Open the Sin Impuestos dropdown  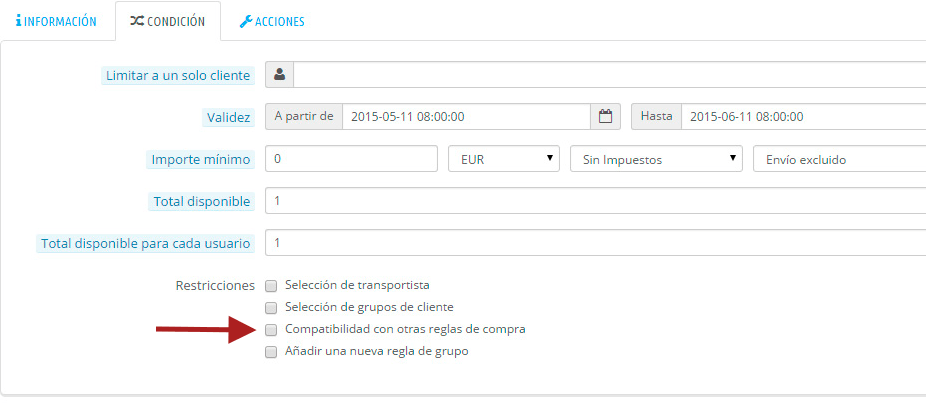pos(656,159)
